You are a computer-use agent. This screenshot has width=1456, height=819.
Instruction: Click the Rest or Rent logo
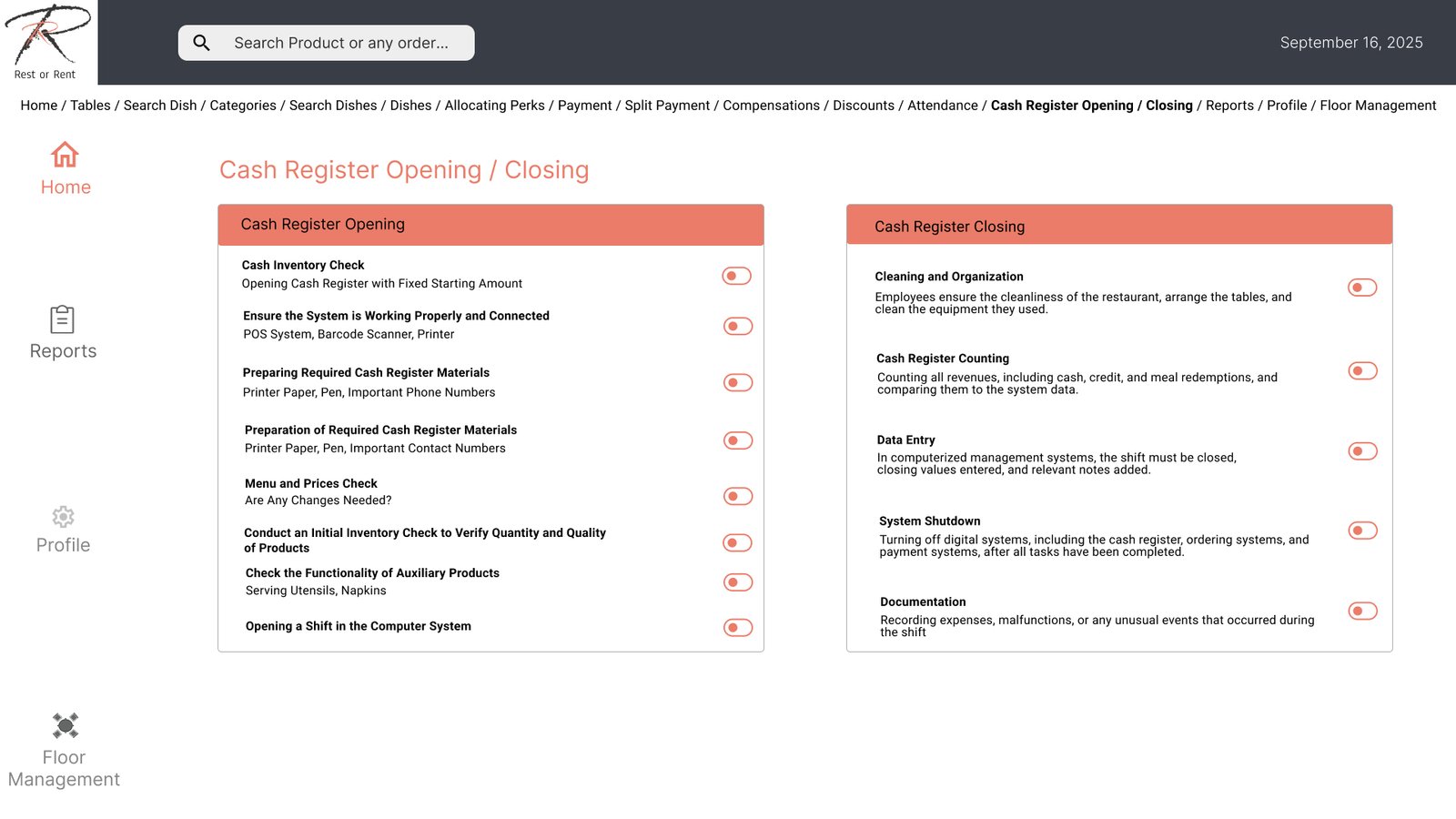point(47,42)
